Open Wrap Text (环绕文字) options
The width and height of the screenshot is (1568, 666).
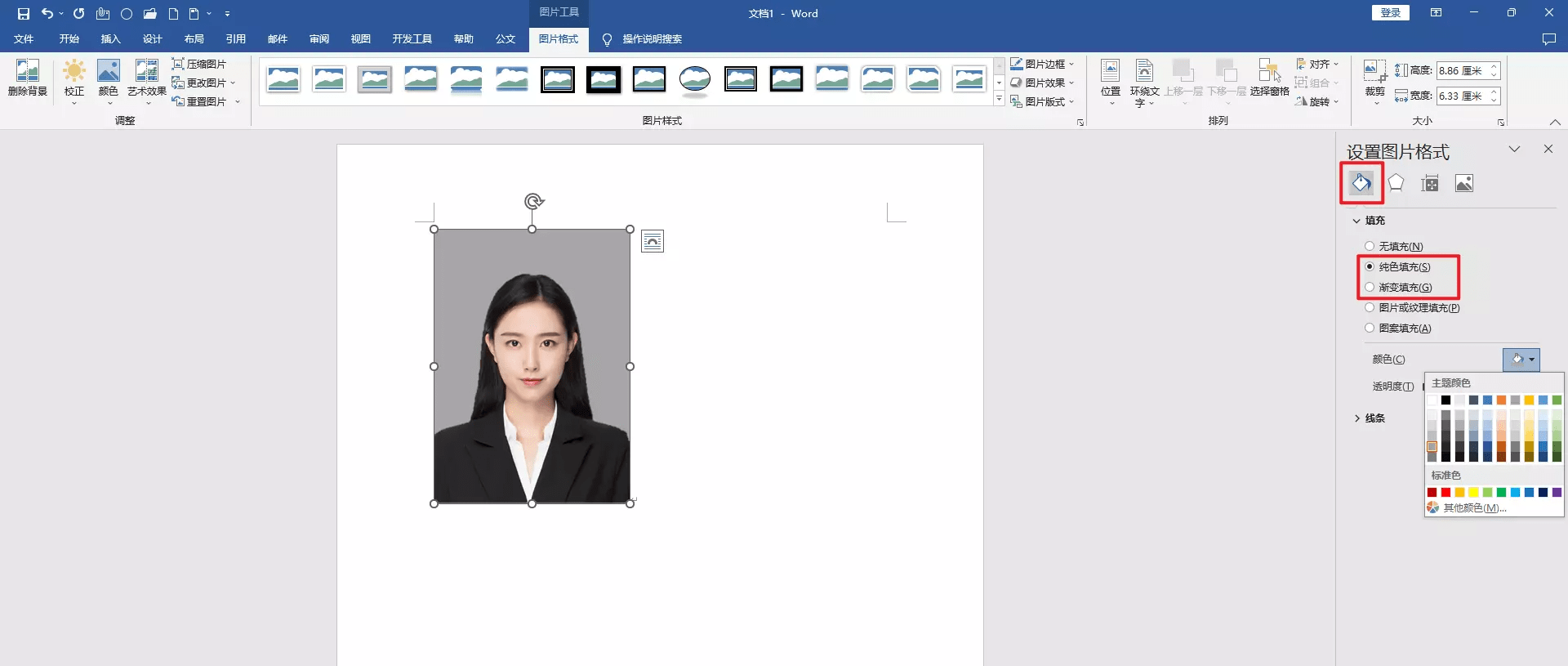click(1144, 81)
